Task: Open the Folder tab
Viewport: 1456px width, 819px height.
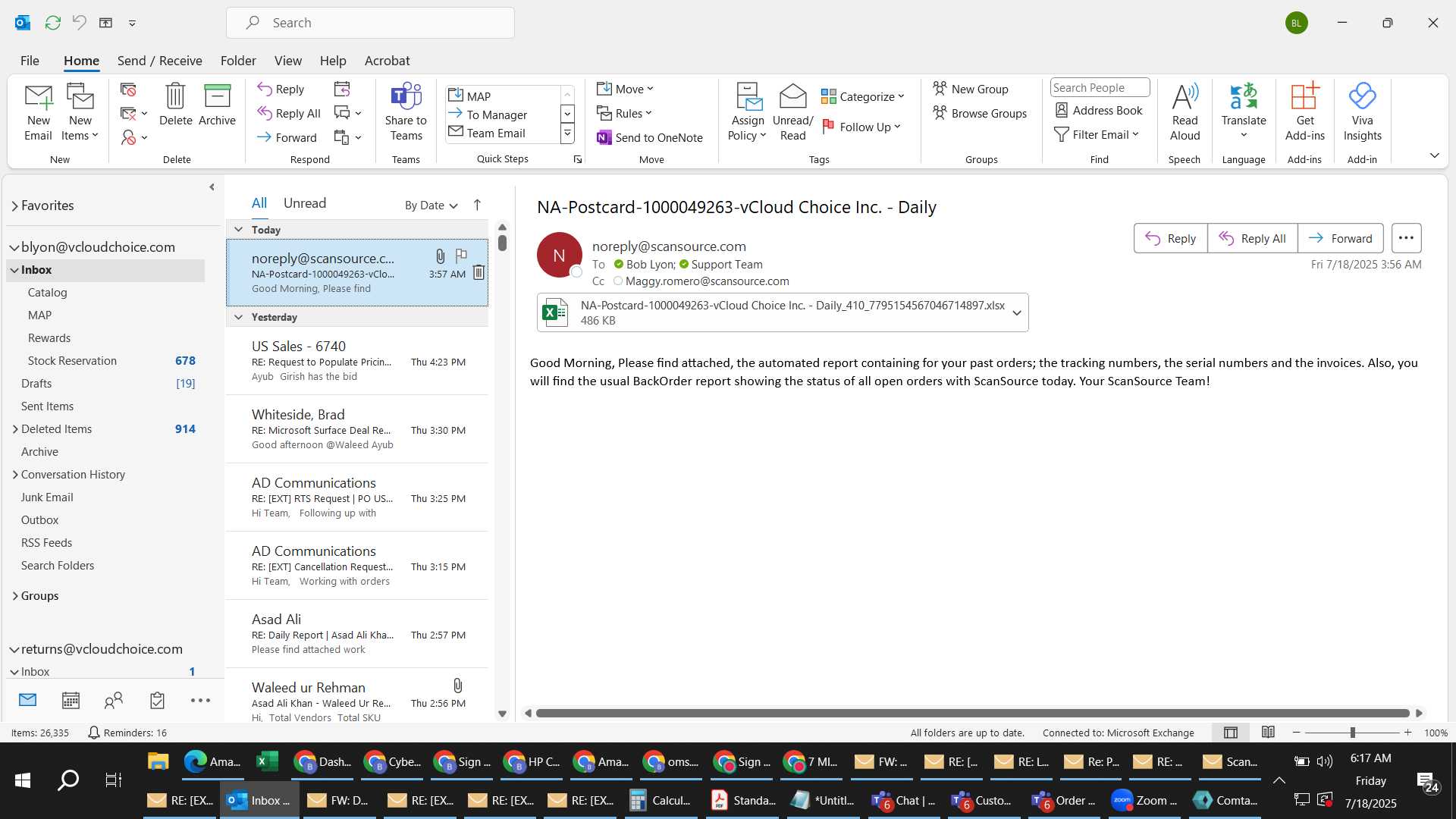Action: pos(238,61)
